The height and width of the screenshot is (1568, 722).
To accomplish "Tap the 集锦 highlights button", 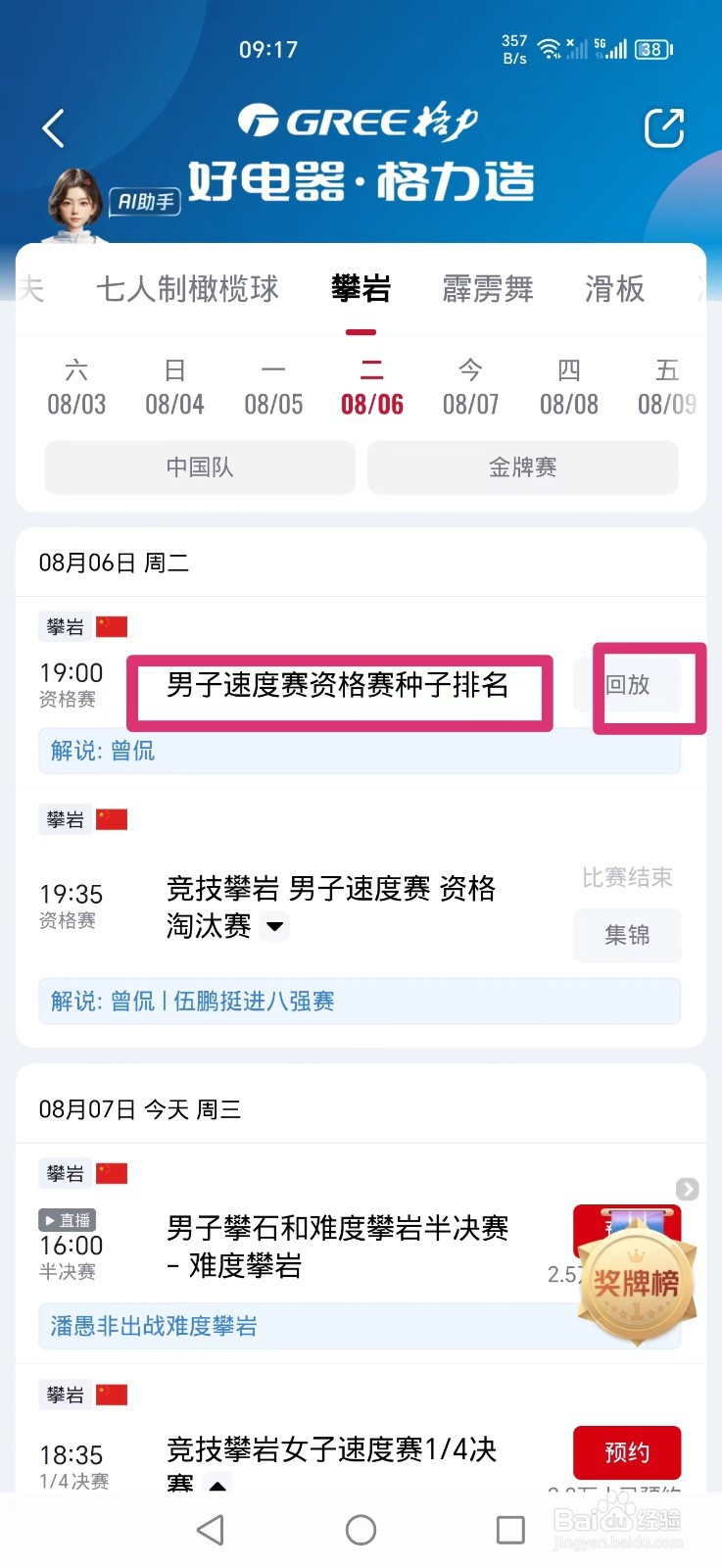I will tap(627, 935).
